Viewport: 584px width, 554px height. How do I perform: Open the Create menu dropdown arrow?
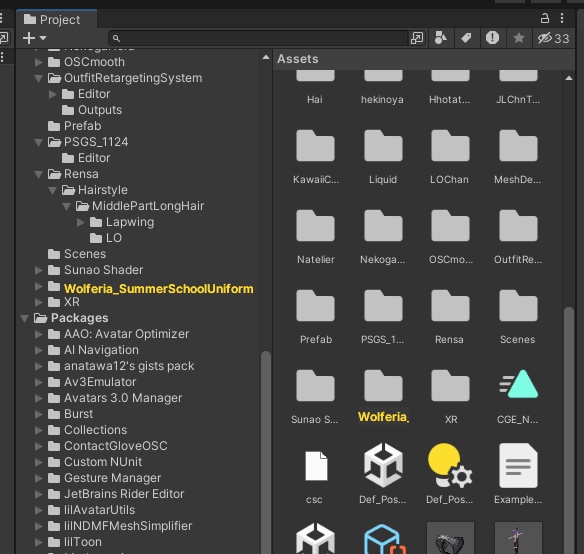click(x=43, y=38)
